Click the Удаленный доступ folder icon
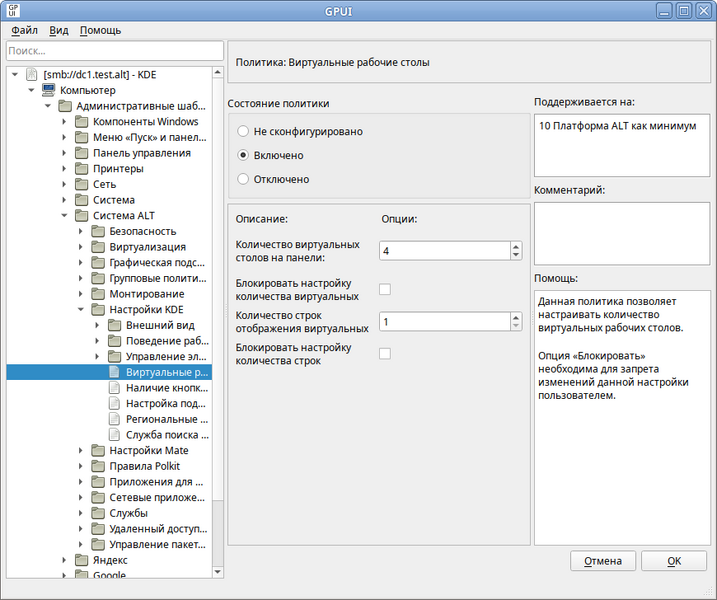The width and height of the screenshot is (717, 600). pos(98,528)
